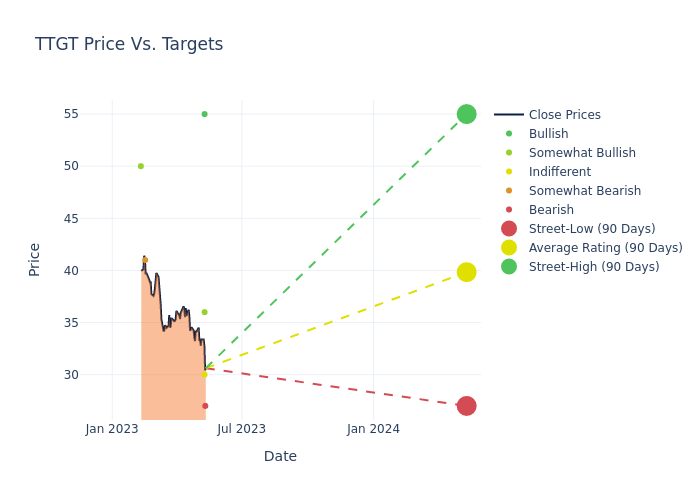Toggle Average Rating (90 Days) legend entry
Screen dimensions: 700x500
click(605, 248)
